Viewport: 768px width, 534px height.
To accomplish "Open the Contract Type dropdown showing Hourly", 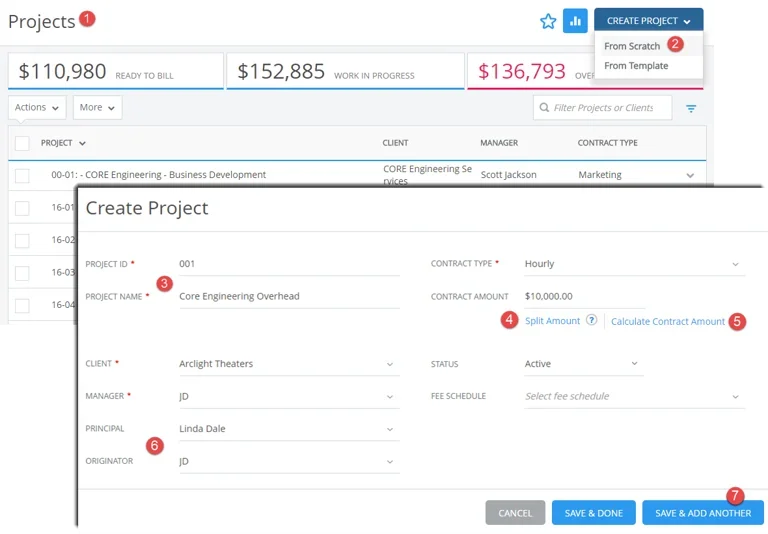I will (x=634, y=264).
